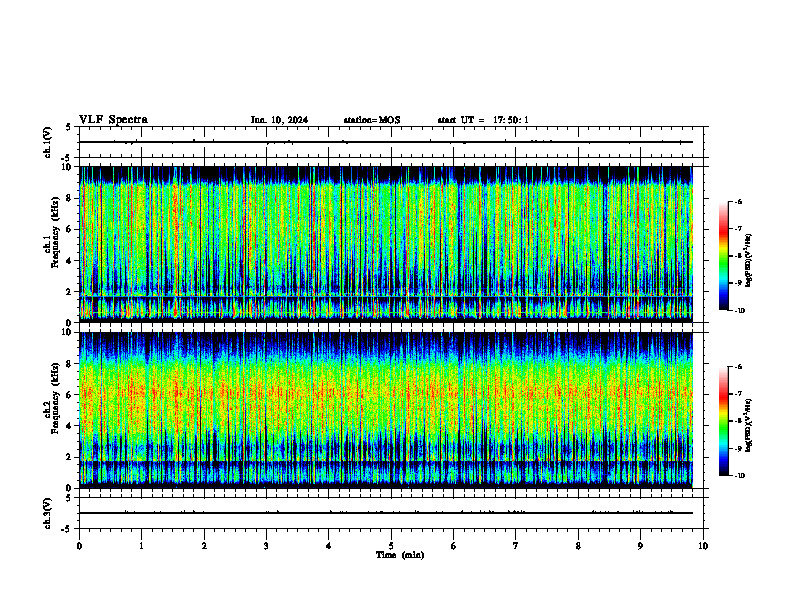Click the 'start UT = 17:50: 1' label
This screenshot has height=612, width=792.
point(483,120)
